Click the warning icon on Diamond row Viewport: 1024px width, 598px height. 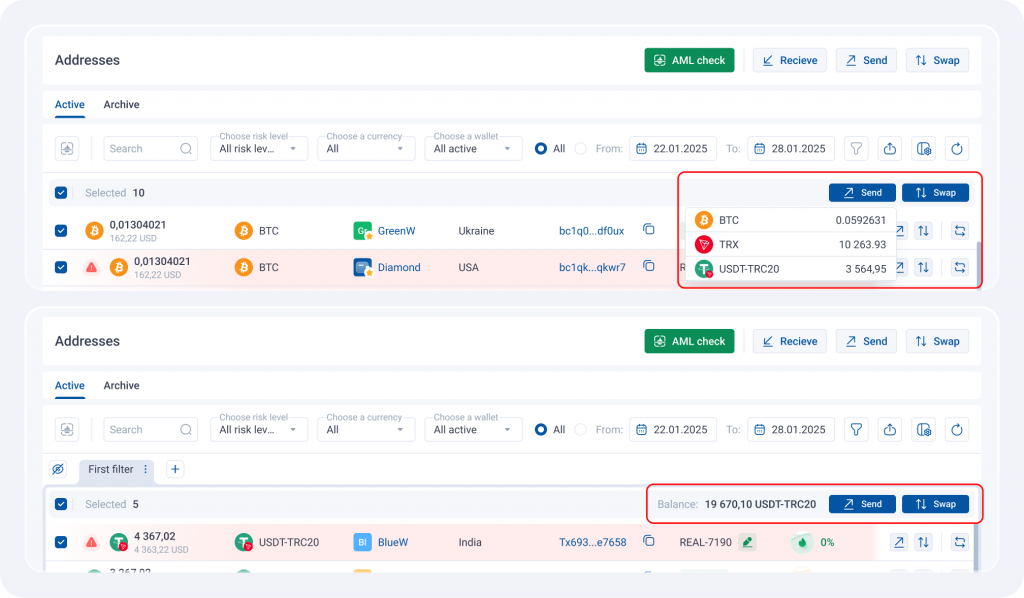[91, 268]
